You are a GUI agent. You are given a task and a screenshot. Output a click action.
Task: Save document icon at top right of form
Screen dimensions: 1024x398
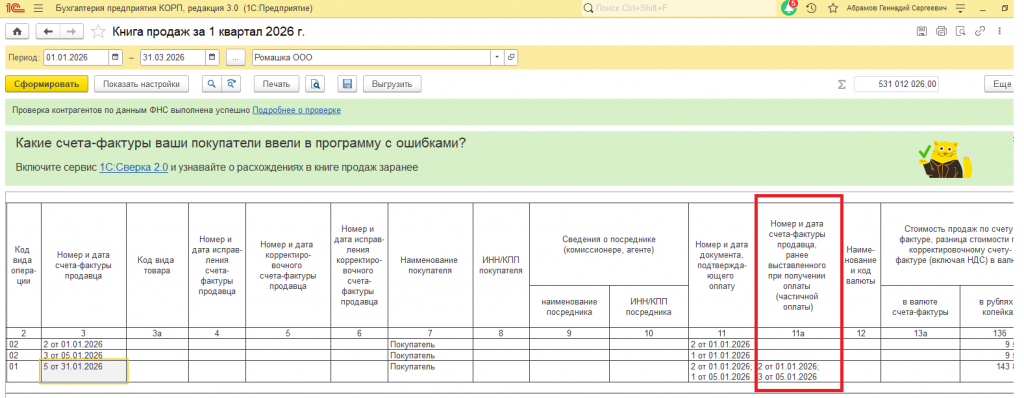click(x=921, y=31)
